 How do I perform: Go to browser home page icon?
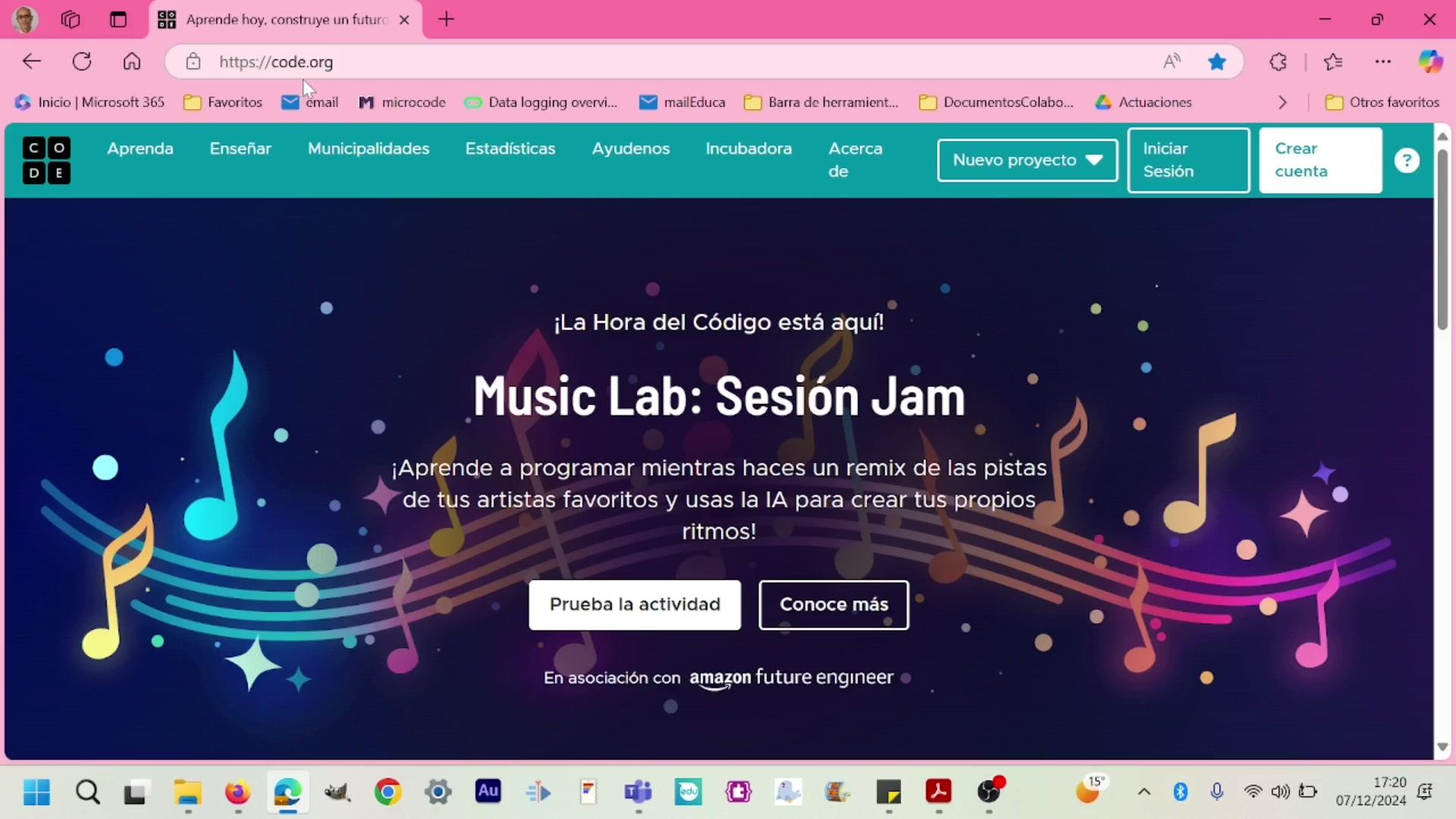(132, 61)
